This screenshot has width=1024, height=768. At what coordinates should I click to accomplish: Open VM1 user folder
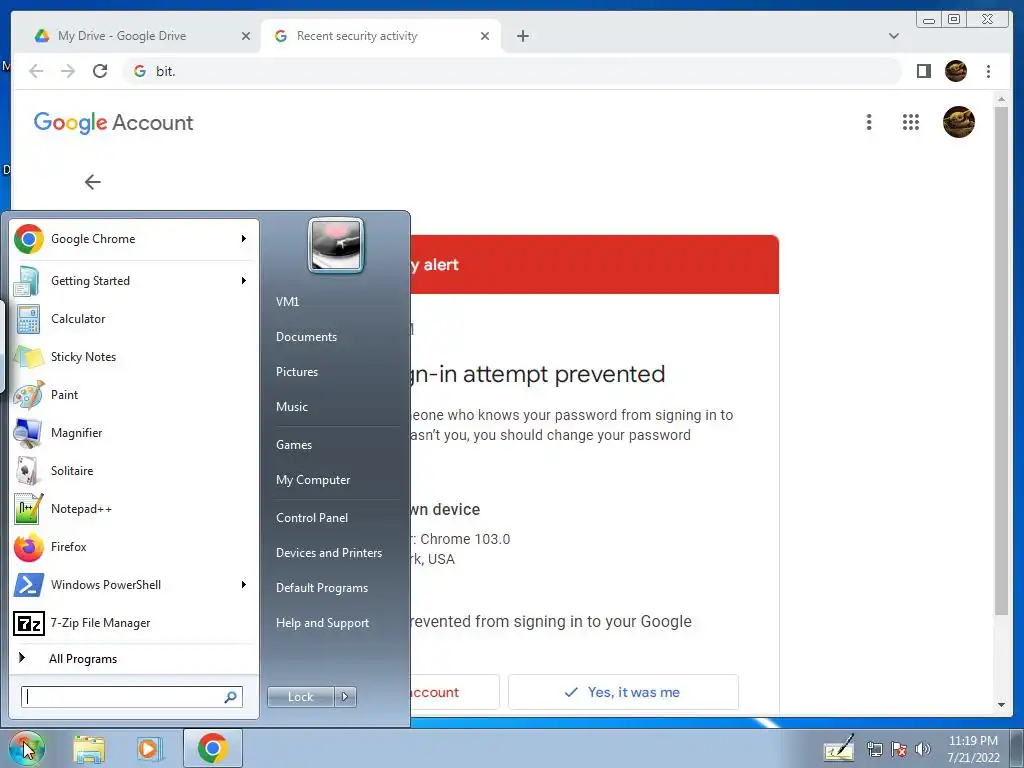click(287, 302)
